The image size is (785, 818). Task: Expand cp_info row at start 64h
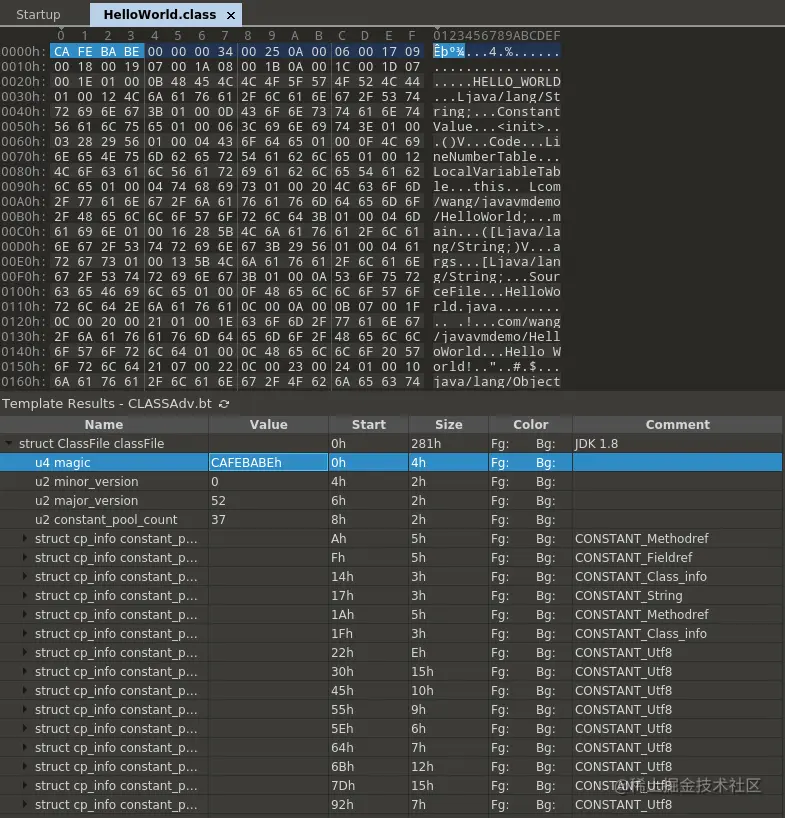(x=25, y=748)
